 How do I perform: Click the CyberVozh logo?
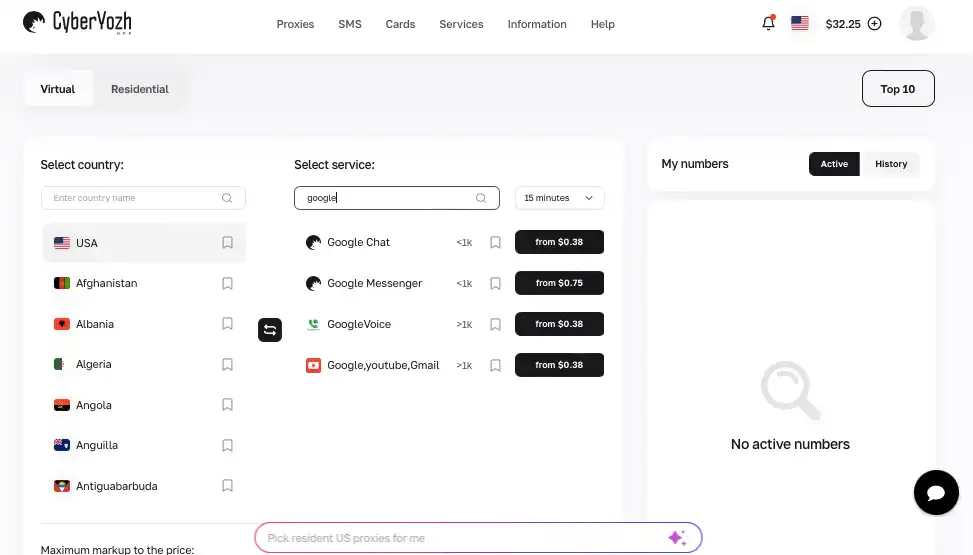click(77, 23)
